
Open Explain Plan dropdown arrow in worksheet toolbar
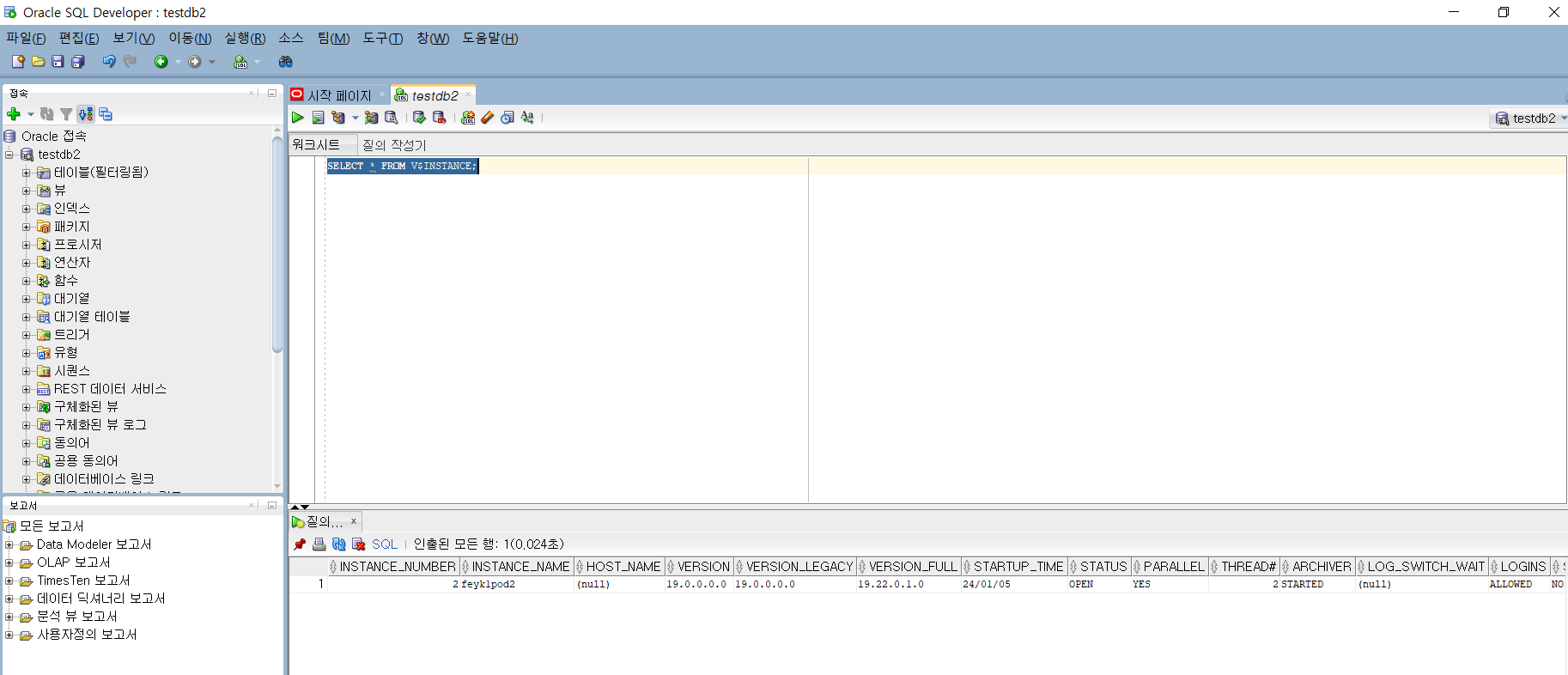355,118
